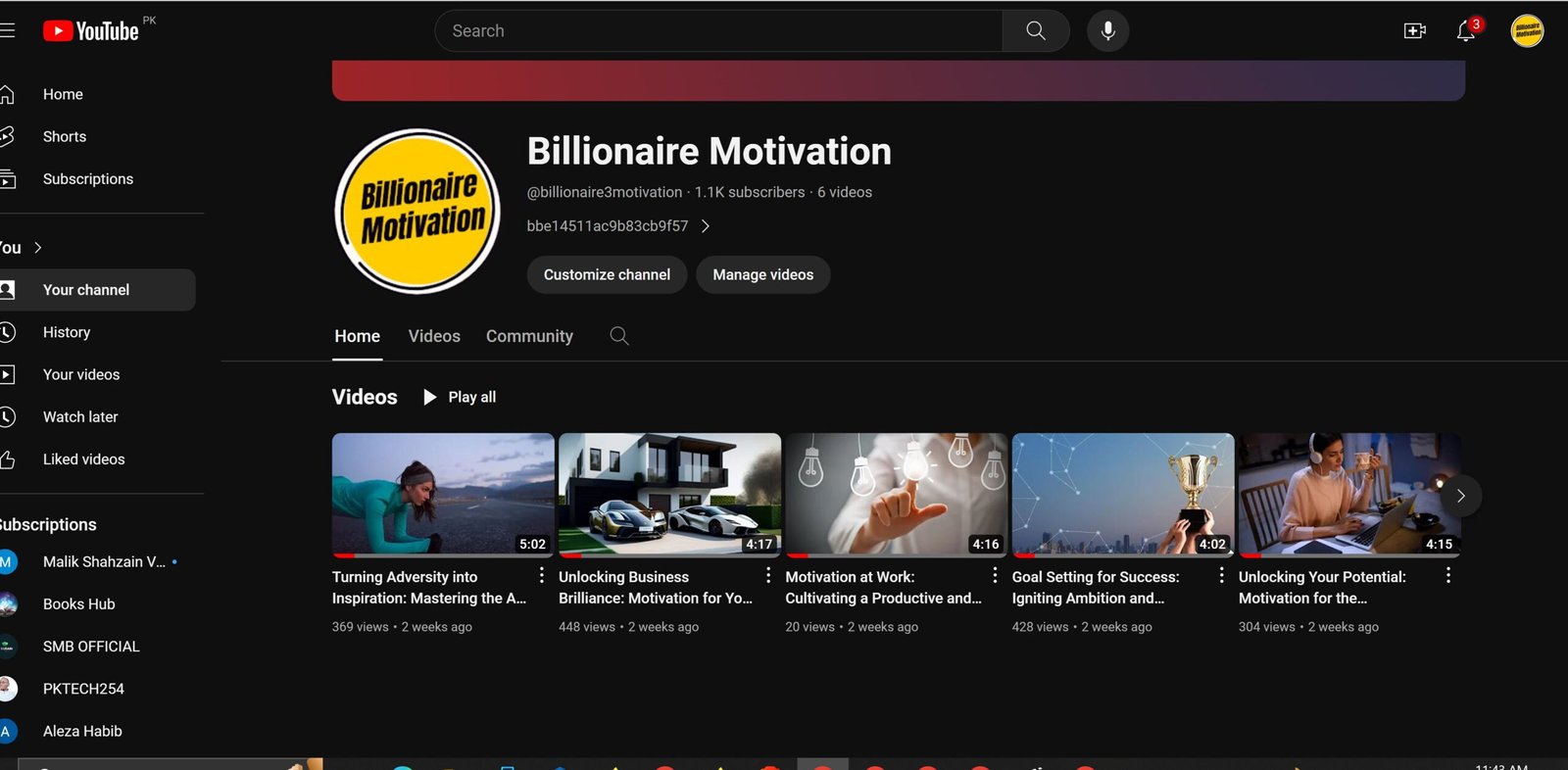Start voice search with microphone
The width and height of the screenshot is (1568, 770).
1107,30
